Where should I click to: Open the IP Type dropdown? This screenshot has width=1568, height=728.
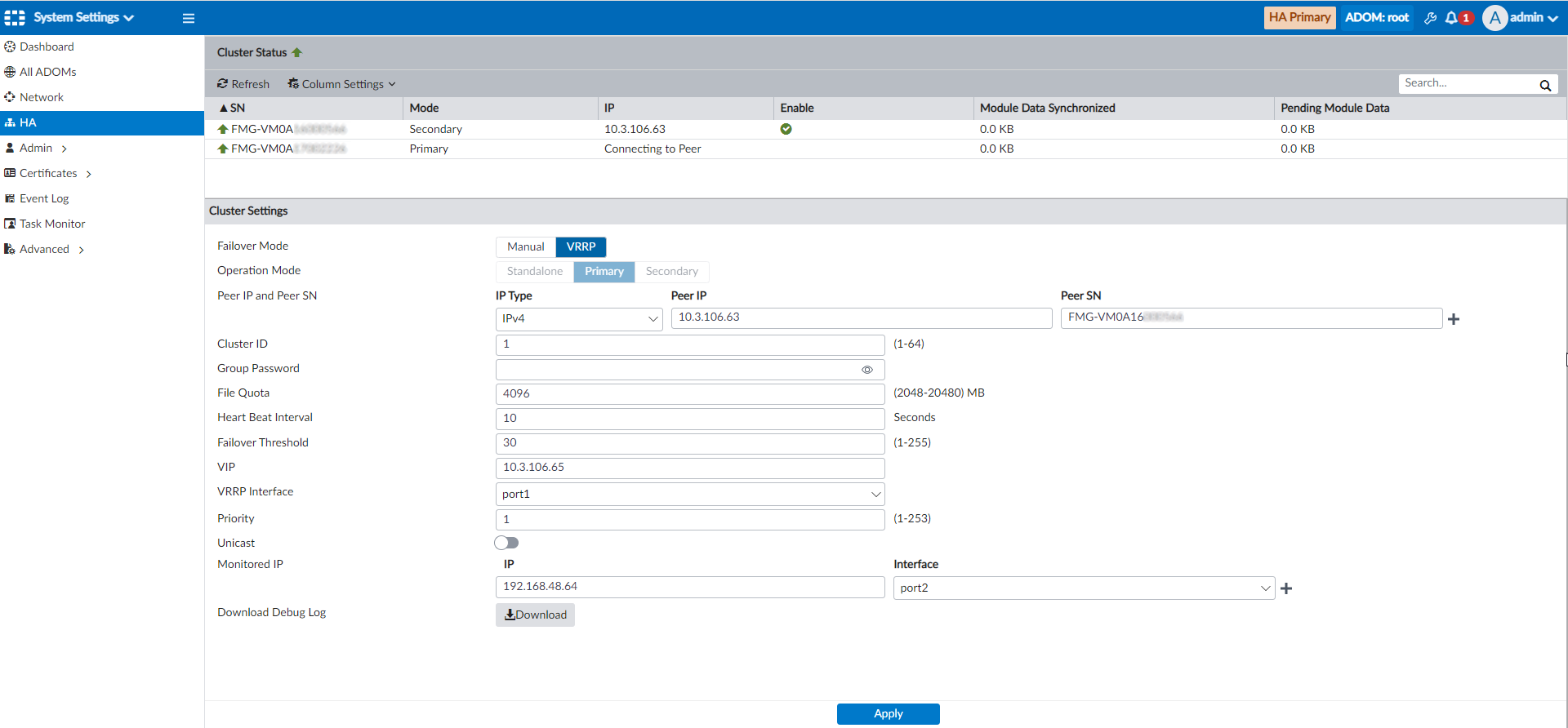click(x=578, y=319)
